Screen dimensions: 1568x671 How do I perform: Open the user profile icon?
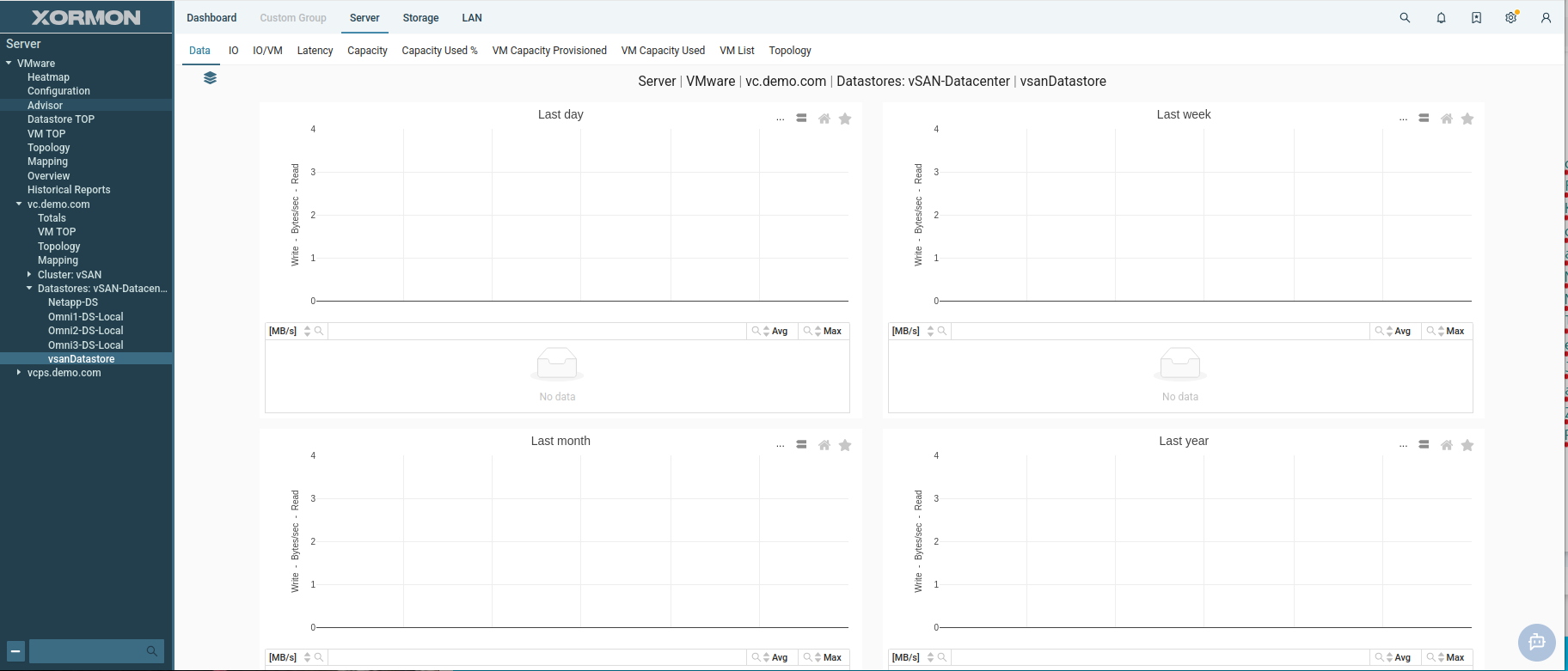coord(1546,18)
